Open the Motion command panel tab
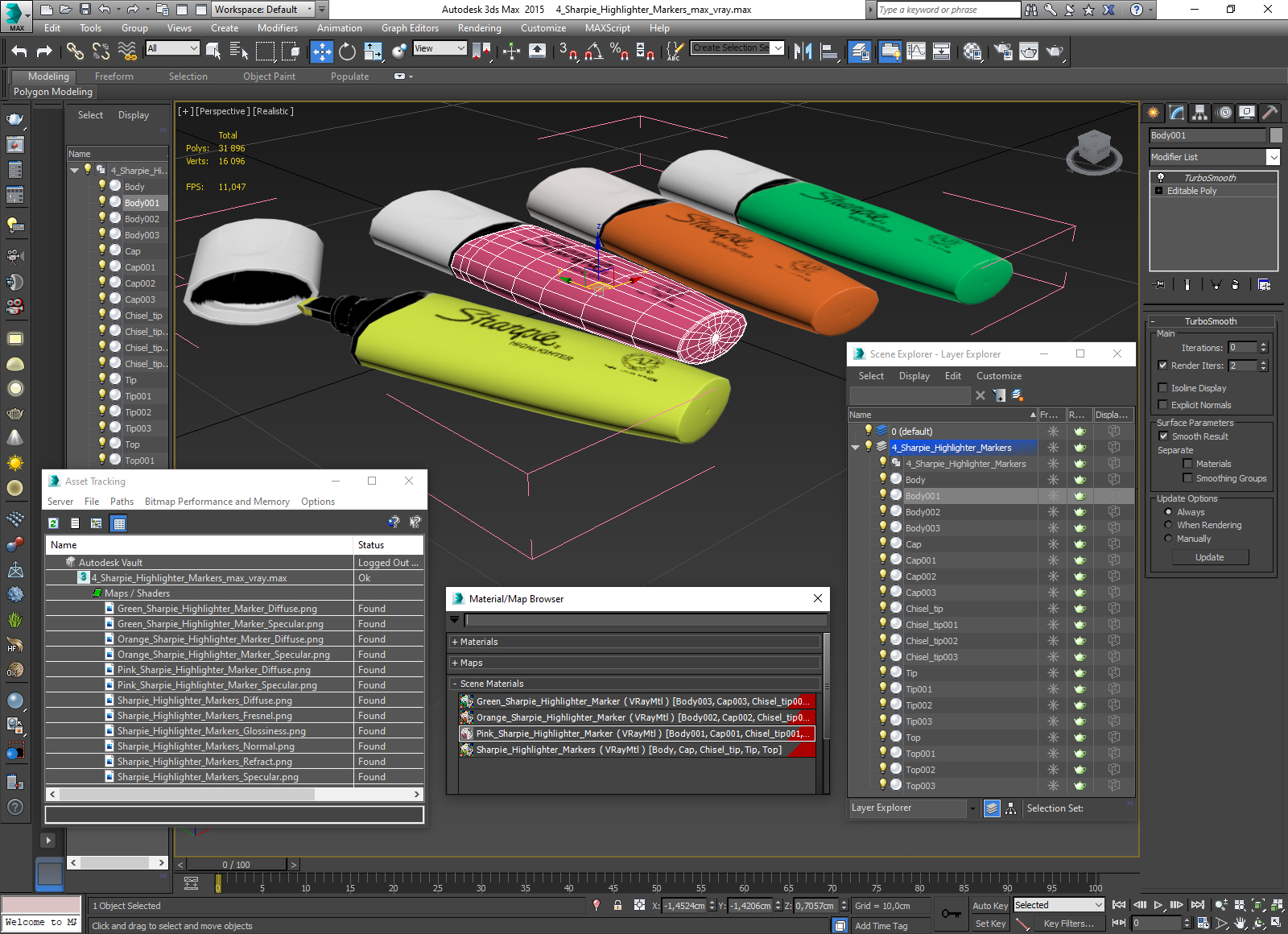Viewport: 1288px width, 934px height. [1224, 113]
